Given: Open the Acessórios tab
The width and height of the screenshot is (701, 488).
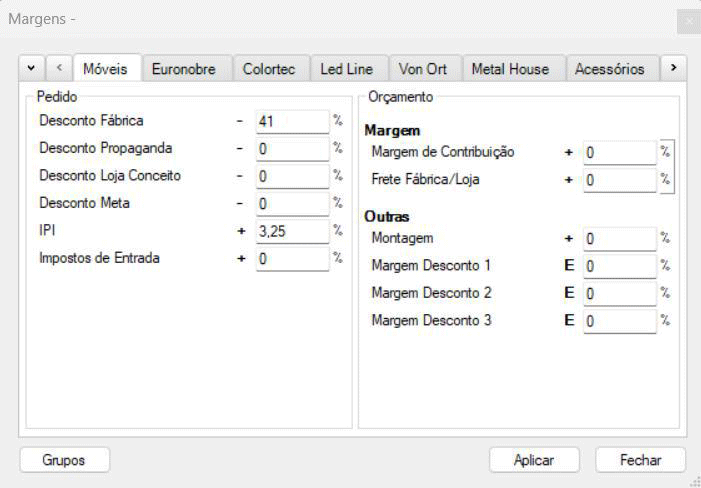Looking at the screenshot, I should tap(609, 69).
